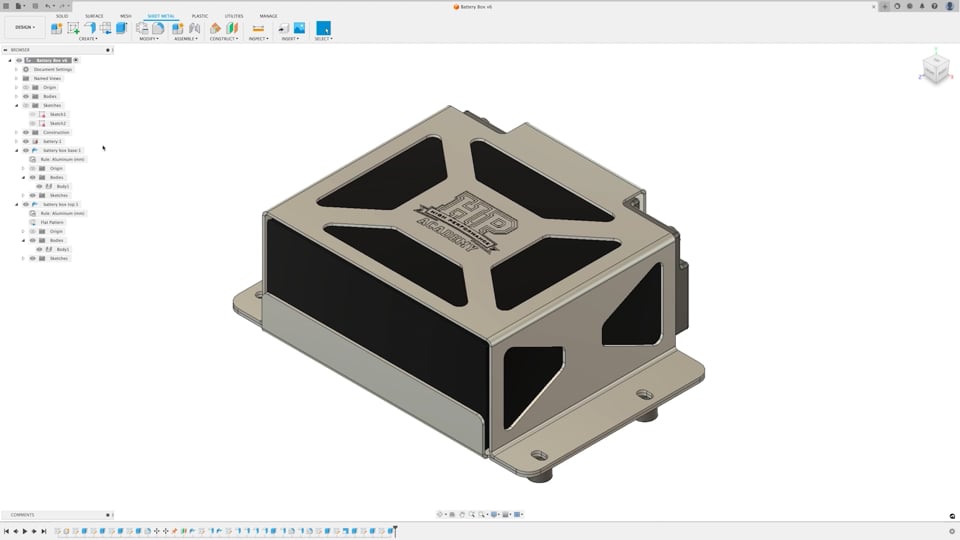Viewport: 960px width, 540px height.
Task: Click the timeline end marker
Action: [396, 531]
